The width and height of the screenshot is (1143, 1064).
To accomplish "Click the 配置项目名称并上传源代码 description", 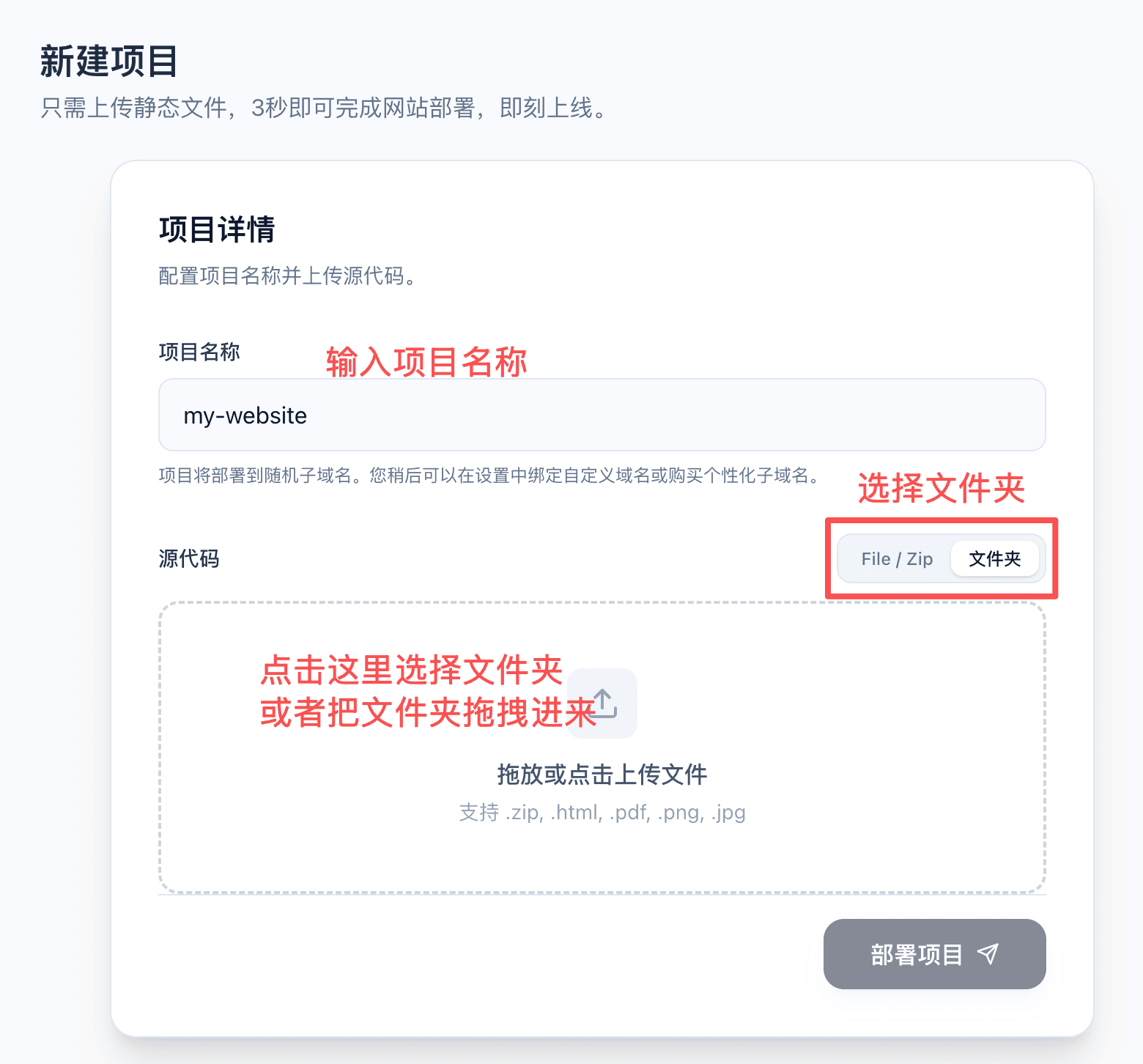I will (287, 276).
